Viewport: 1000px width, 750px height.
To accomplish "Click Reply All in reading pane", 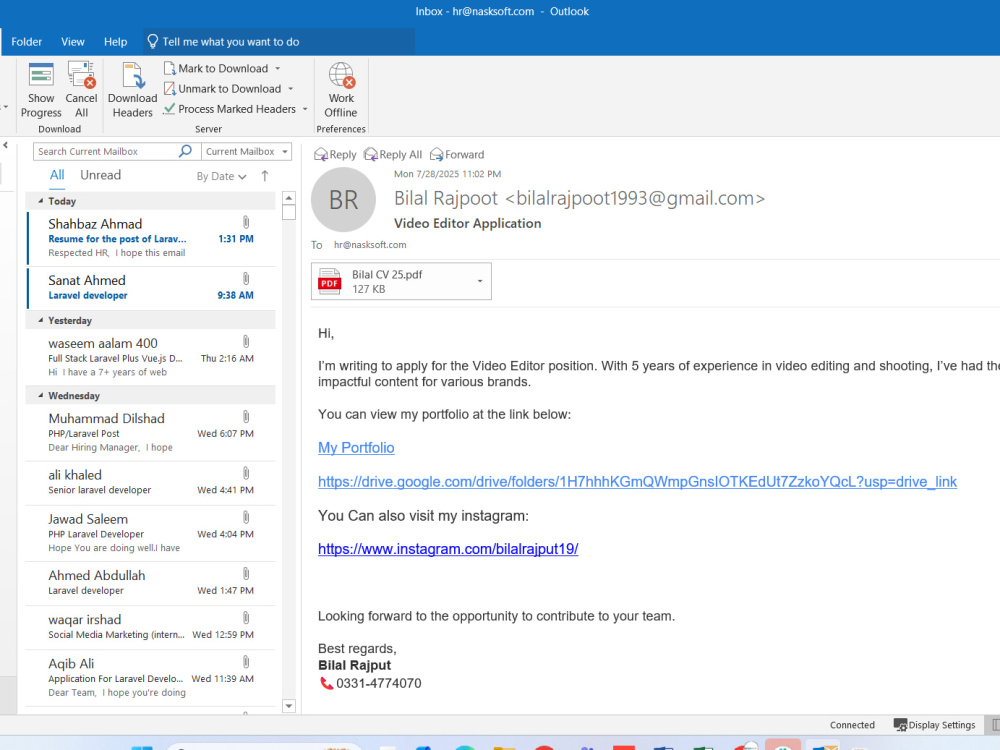I will 393,154.
